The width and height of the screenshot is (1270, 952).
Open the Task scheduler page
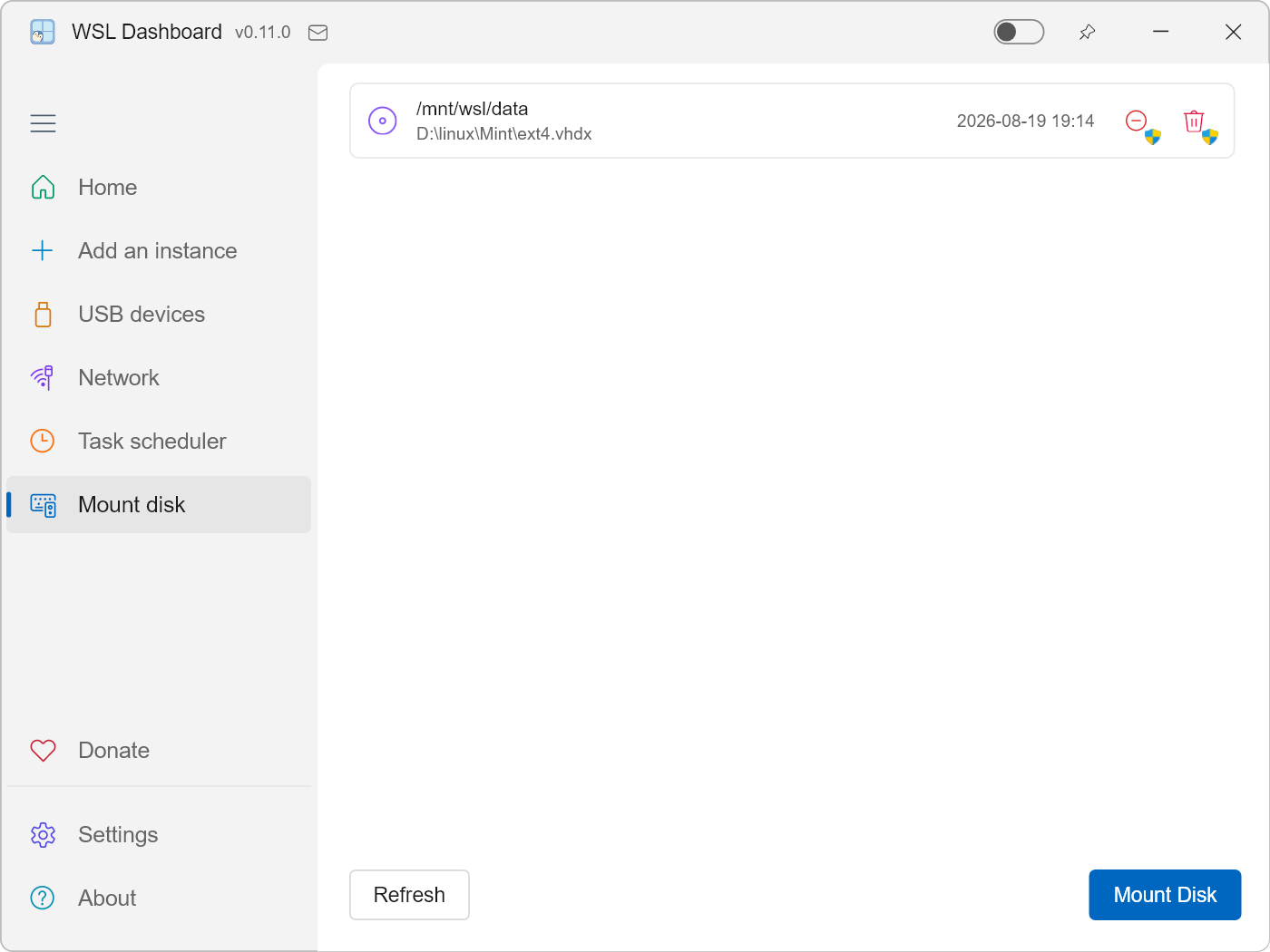click(x=159, y=442)
